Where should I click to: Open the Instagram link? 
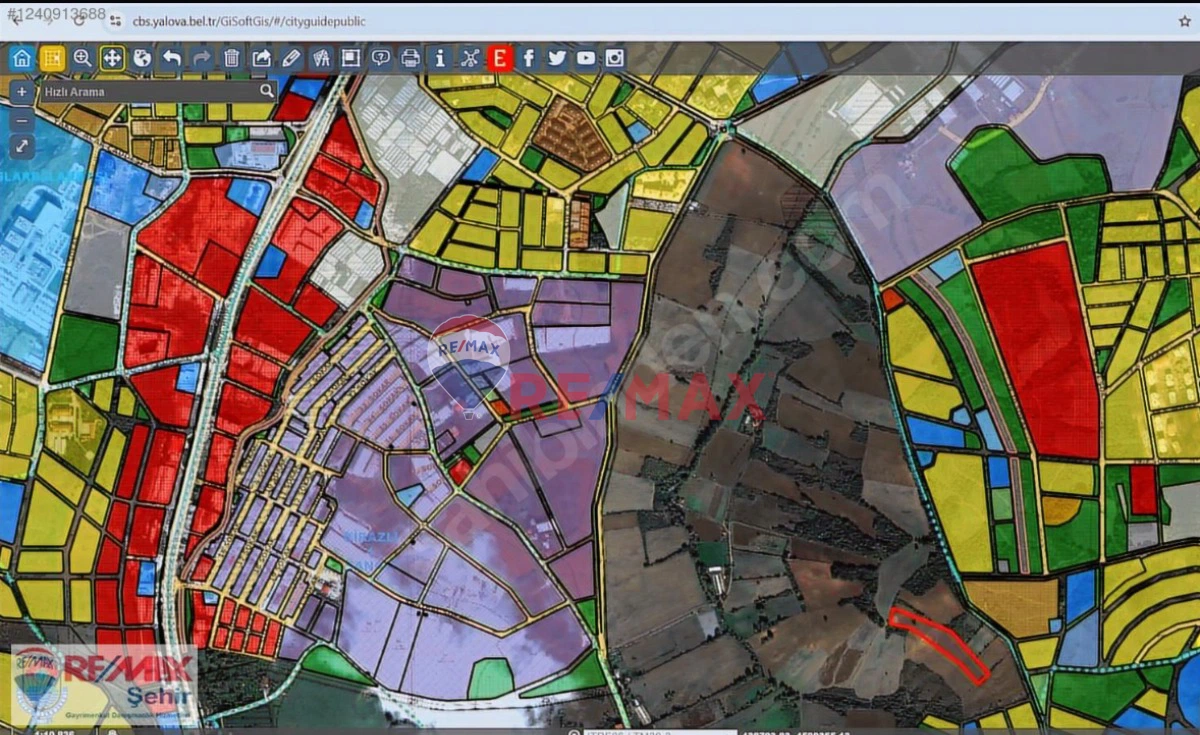[615, 58]
